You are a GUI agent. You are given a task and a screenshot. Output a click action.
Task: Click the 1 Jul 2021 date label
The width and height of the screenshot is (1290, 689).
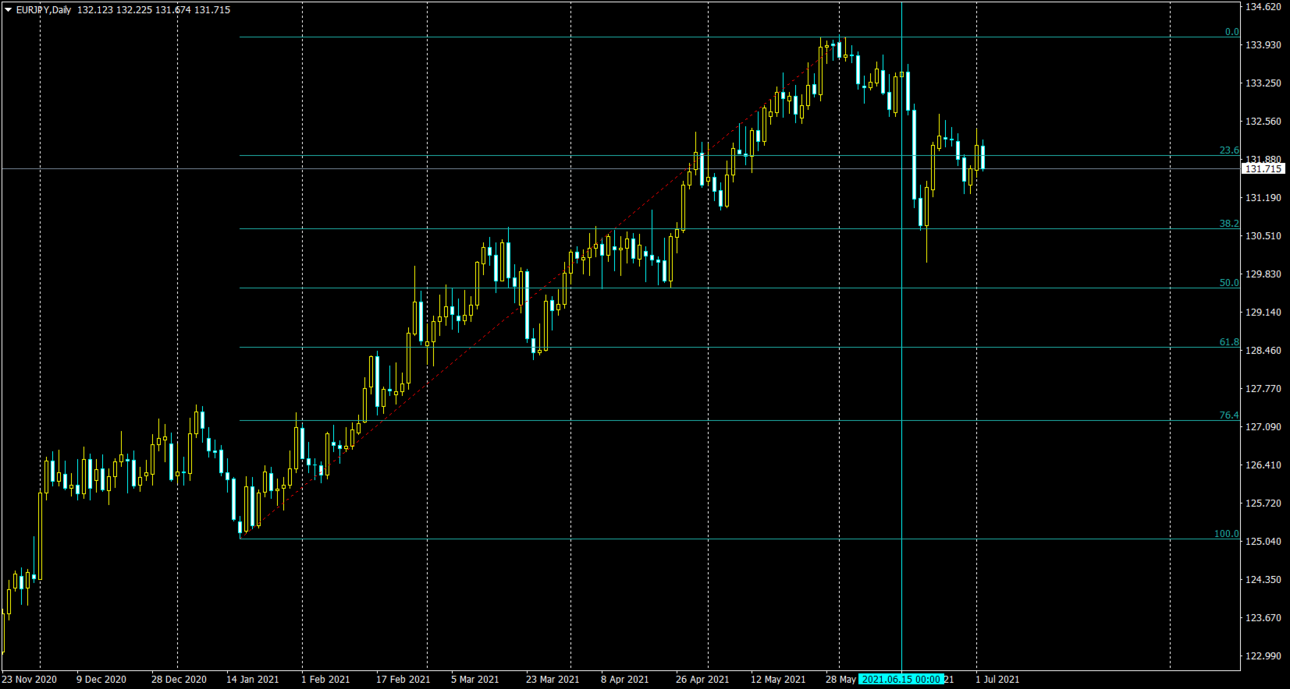(x=998, y=679)
